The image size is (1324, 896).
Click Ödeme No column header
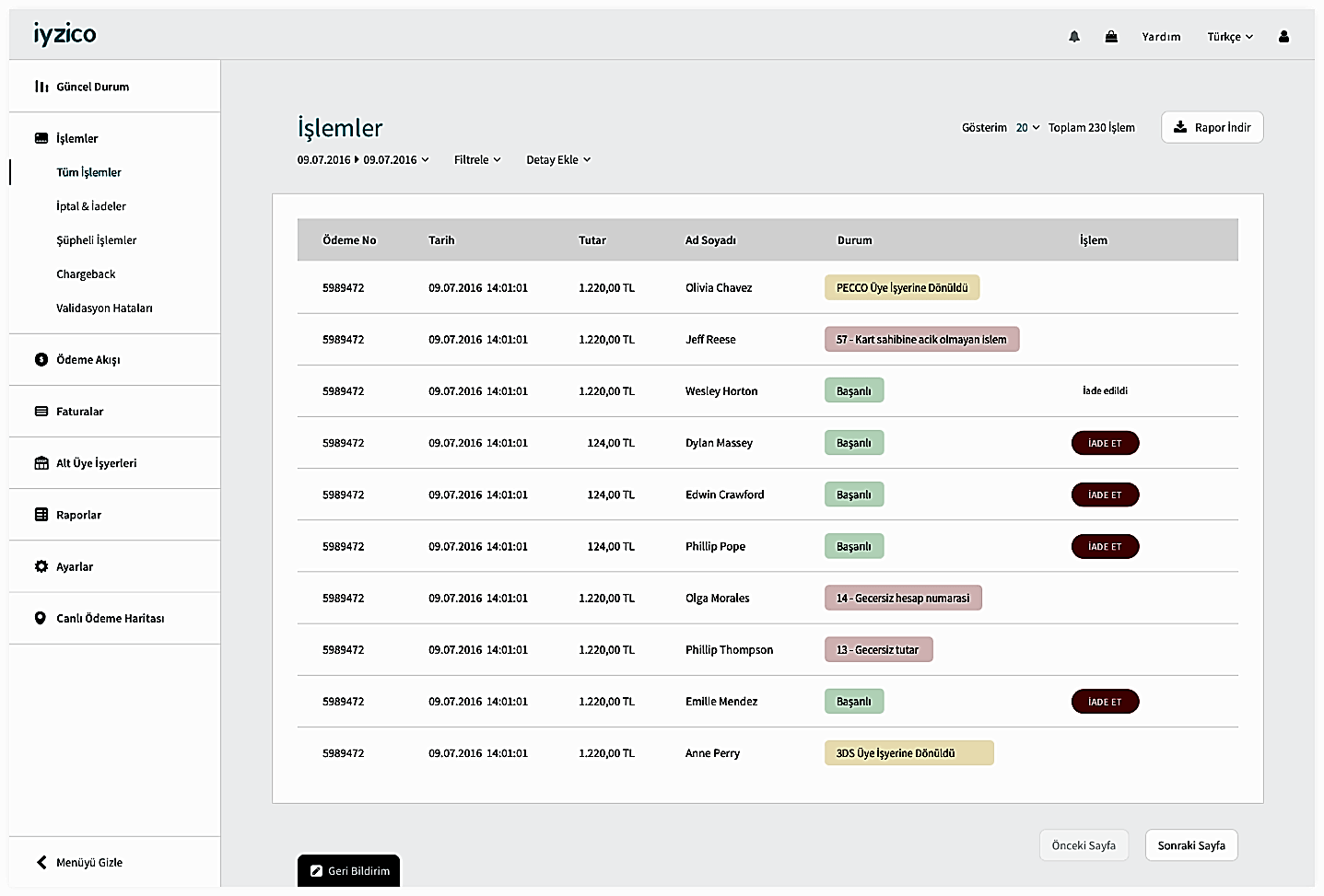(x=349, y=240)
